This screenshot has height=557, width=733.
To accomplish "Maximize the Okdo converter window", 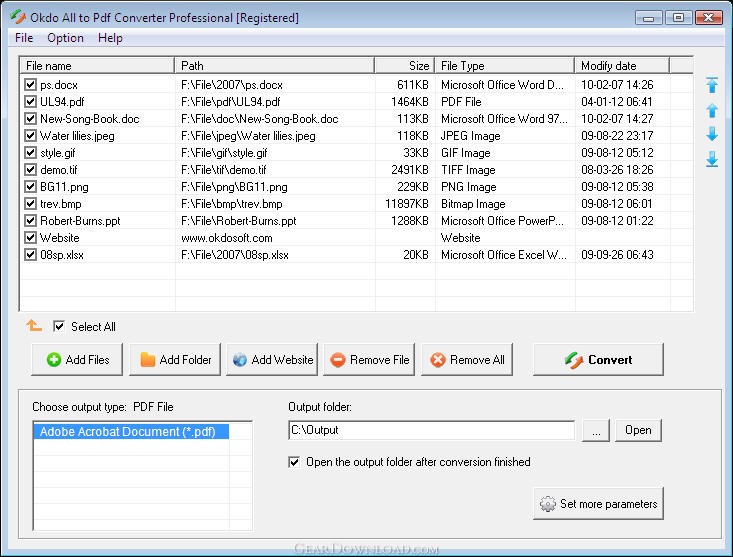I will (x=678, y=18).
